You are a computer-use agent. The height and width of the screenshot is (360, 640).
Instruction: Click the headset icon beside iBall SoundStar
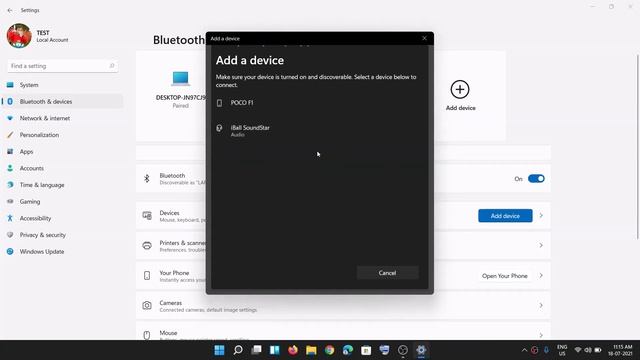coord(219,128)
